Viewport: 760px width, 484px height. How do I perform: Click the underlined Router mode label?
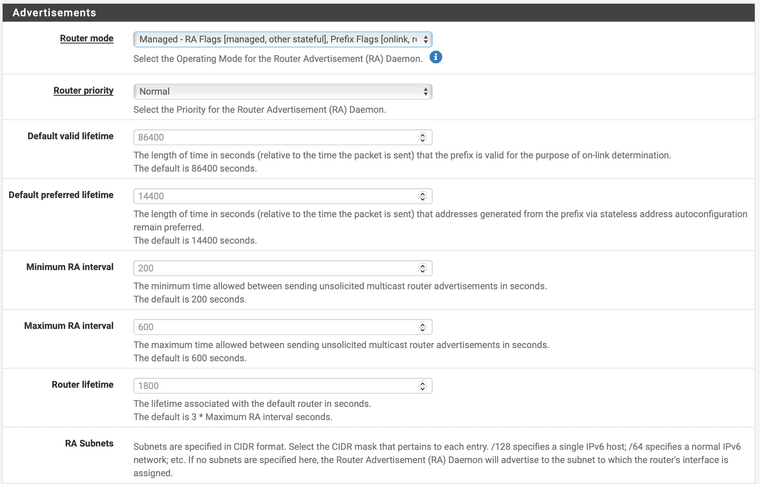87,38
